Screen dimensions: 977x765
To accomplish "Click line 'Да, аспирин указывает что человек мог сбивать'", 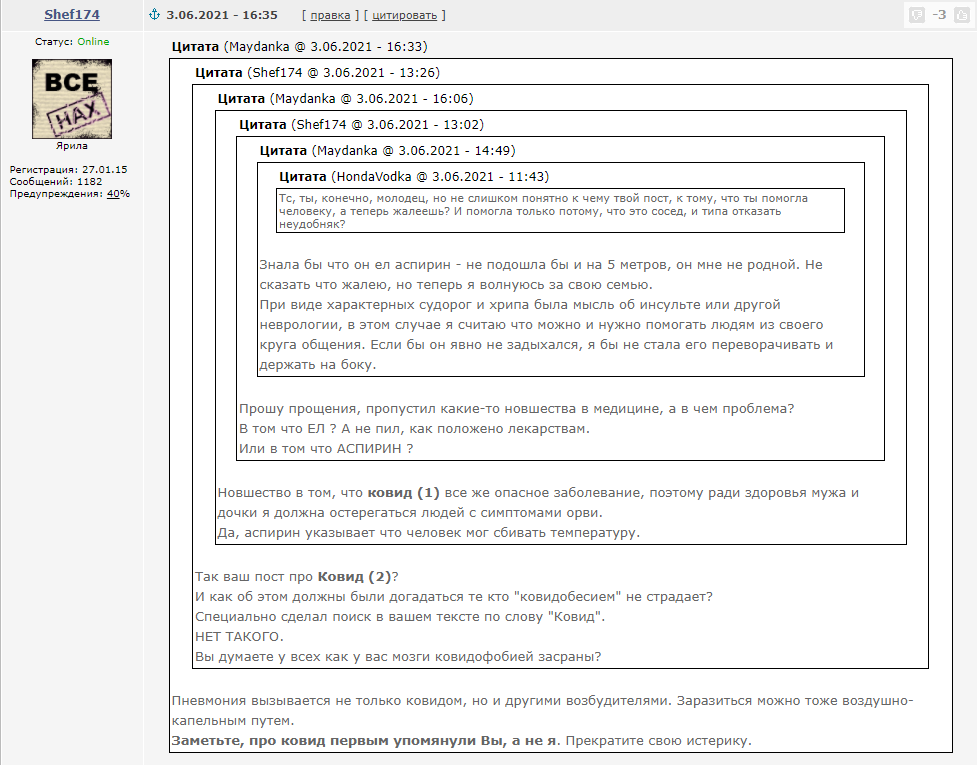I will tap(429, 533).
